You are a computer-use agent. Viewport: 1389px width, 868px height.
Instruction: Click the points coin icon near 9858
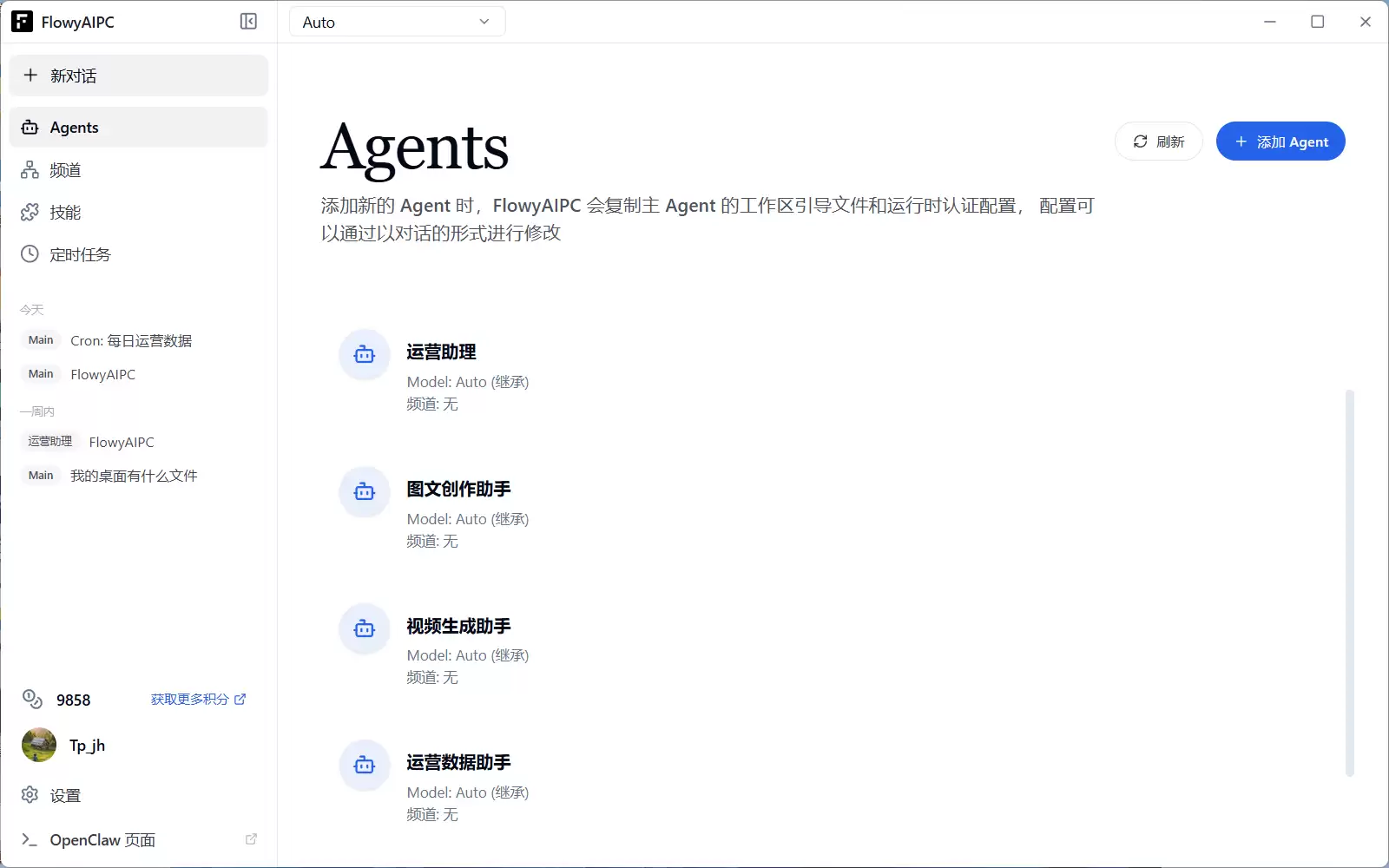[x=32, y=700]
